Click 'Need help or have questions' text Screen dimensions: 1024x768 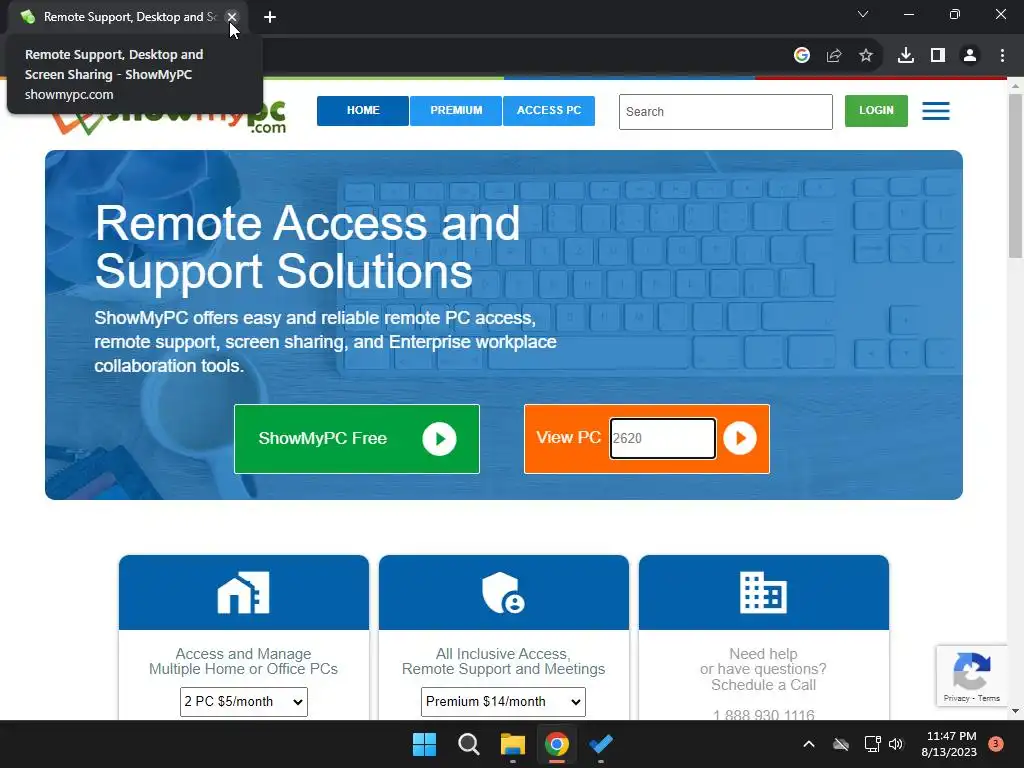(763, 662)
